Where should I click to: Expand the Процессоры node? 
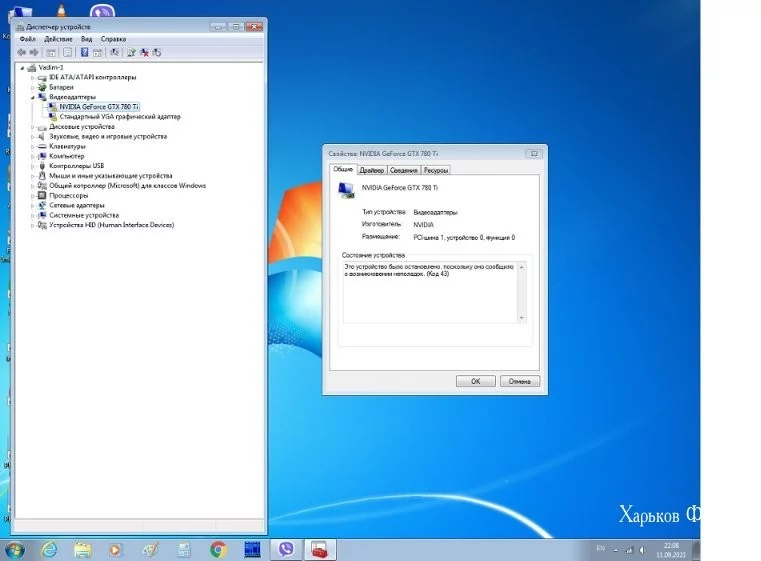coord(32,195)
